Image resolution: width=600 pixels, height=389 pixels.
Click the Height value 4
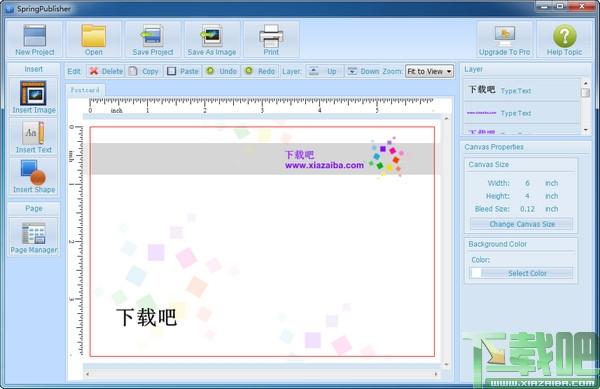527,196
